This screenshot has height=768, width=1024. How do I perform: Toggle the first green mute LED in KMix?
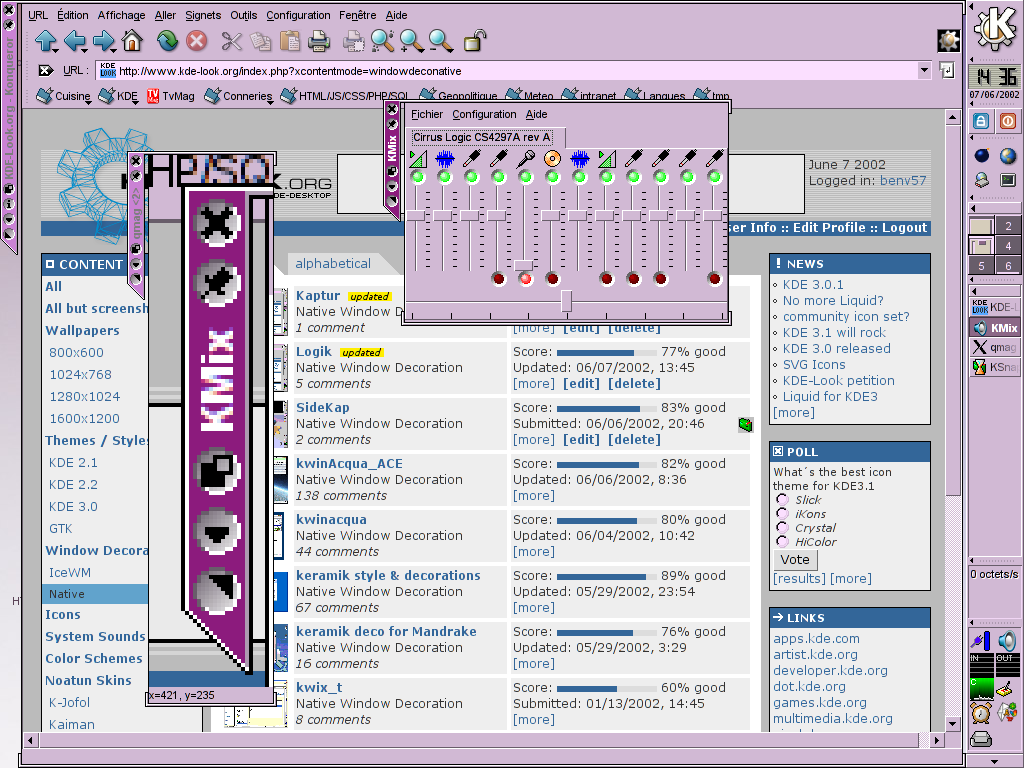(418, 177)
